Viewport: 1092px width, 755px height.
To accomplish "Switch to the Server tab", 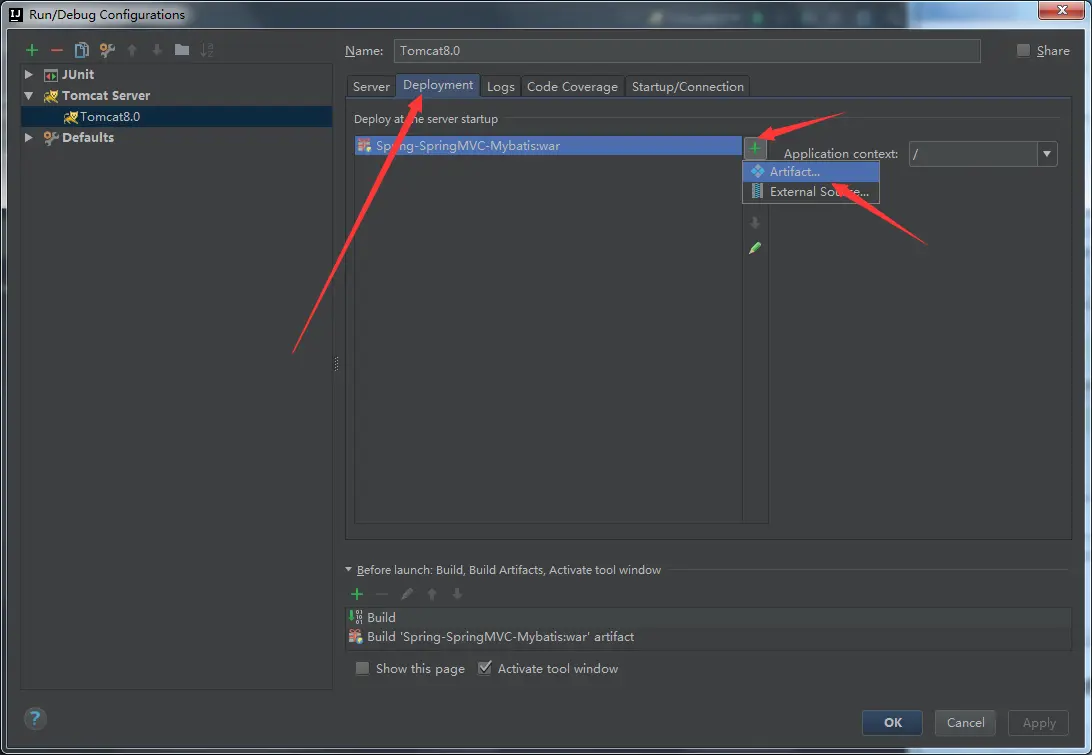I will [x=371, y=86].
